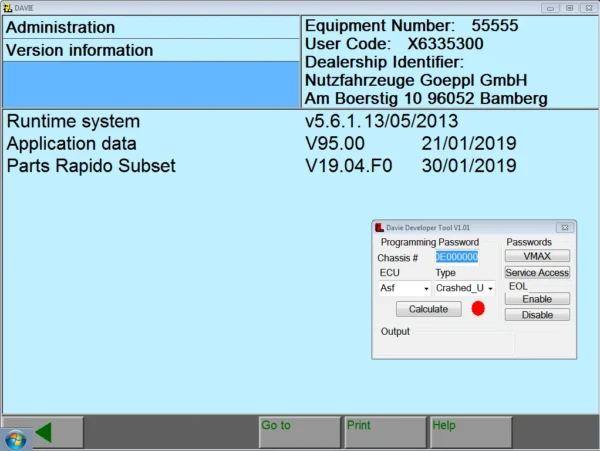Click the Am Boerstig 10 96052 Bamberg address

coord(426,99)
